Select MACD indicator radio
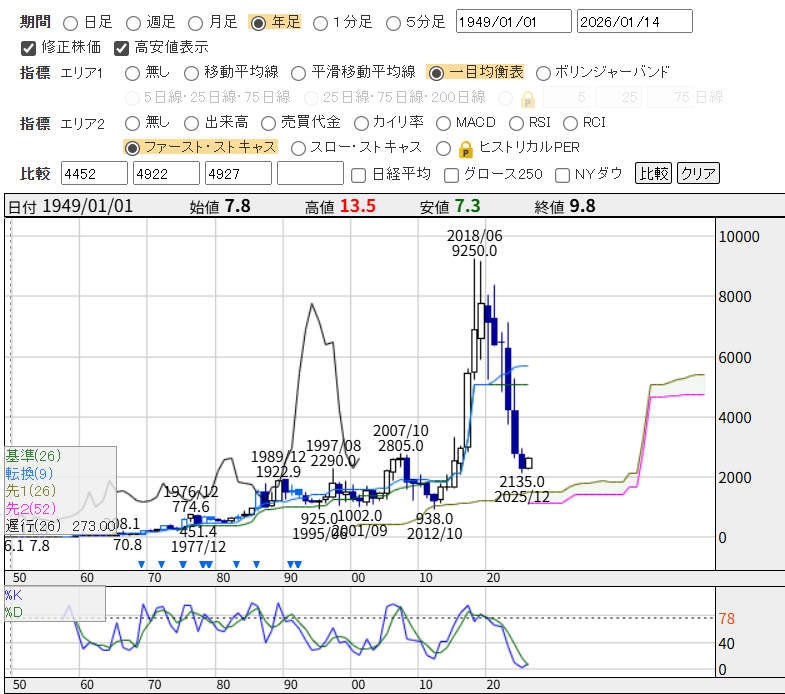The height and width of the screenshot is (694, 785). [444, 123]
